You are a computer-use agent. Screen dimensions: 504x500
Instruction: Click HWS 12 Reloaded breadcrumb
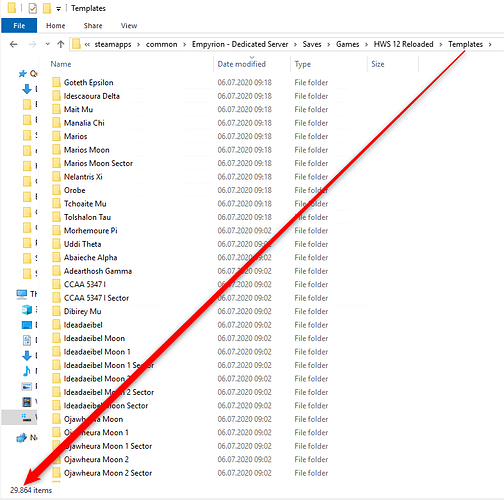pyautogui.click(x=403, y=44)
